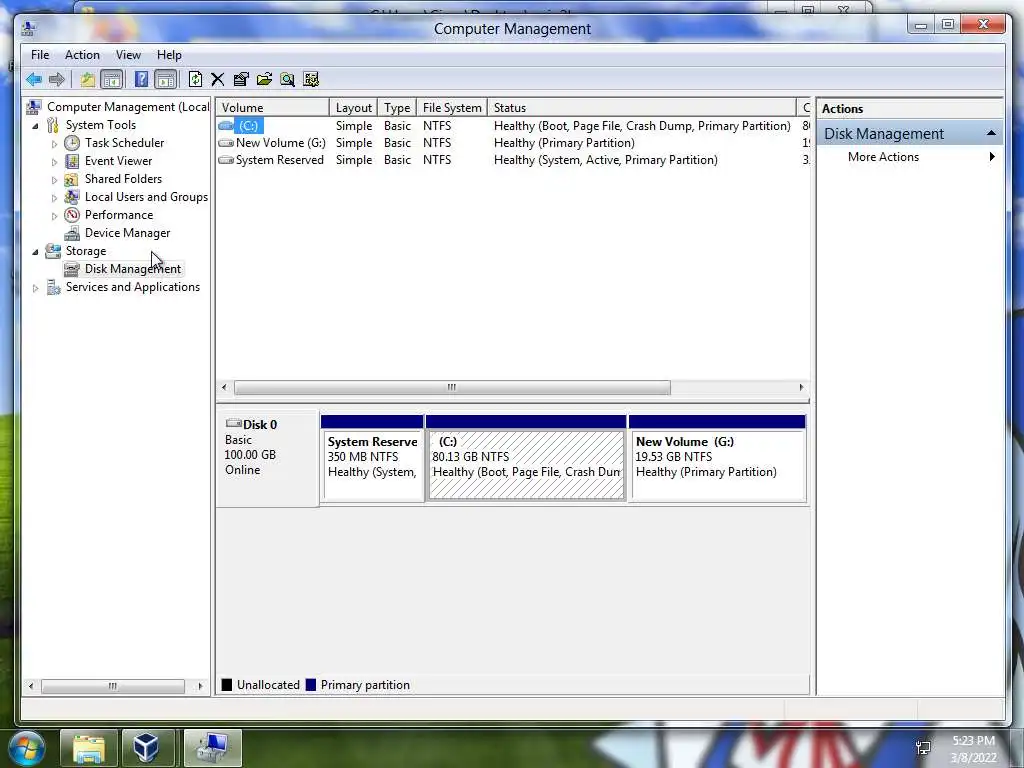The image size is (1024, 768).
Task: Expand Services and Applications node
Action: pyautogui.click(x=35, y=287)
